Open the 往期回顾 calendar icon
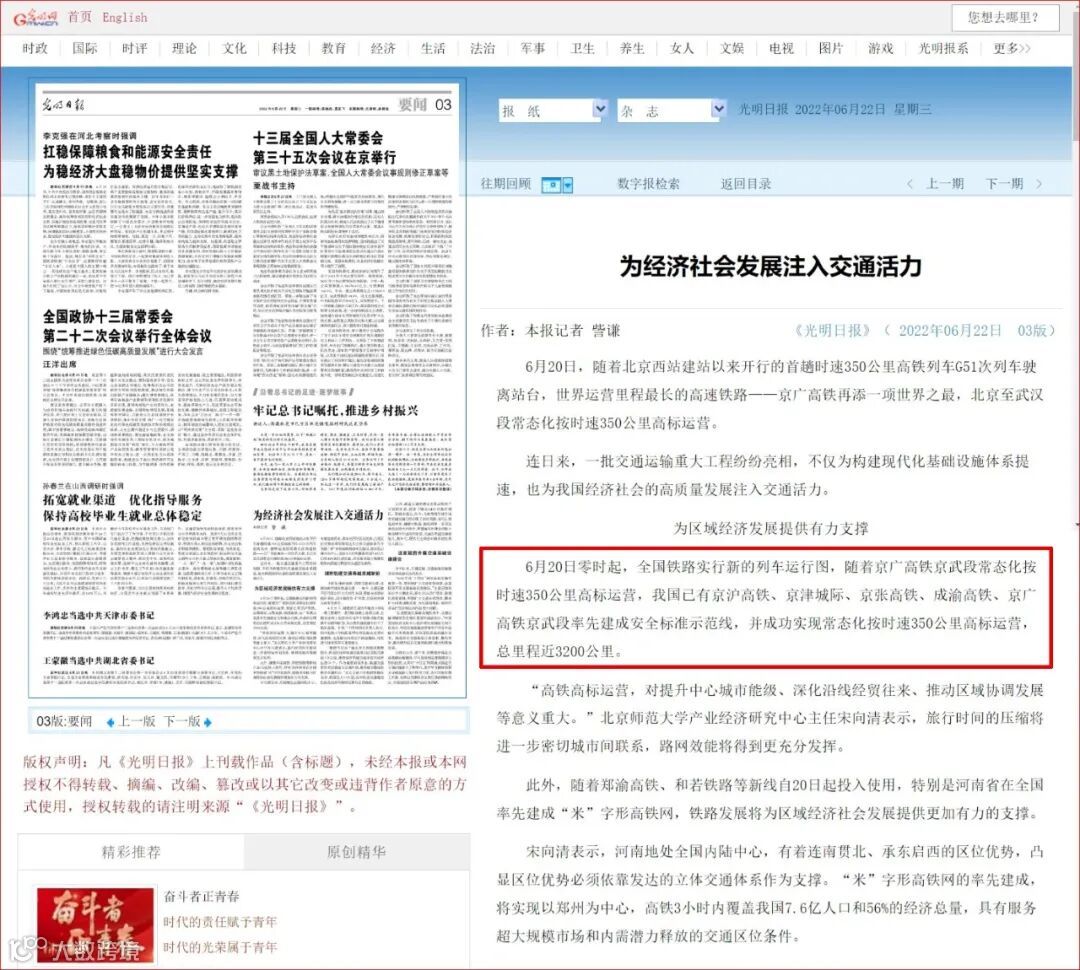 551,185
